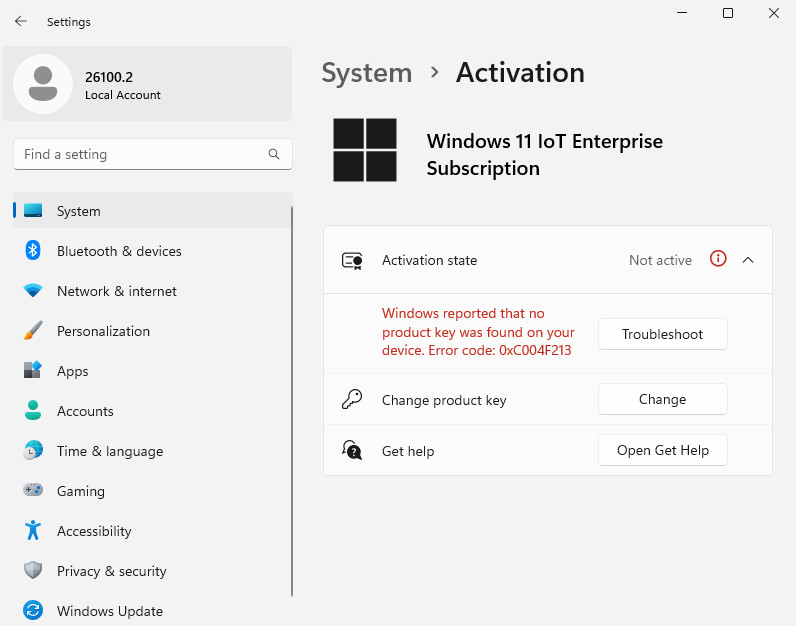796x626 pixels.
Task: Click the Apps icon in sidebar
Action: tap(33, 370)
